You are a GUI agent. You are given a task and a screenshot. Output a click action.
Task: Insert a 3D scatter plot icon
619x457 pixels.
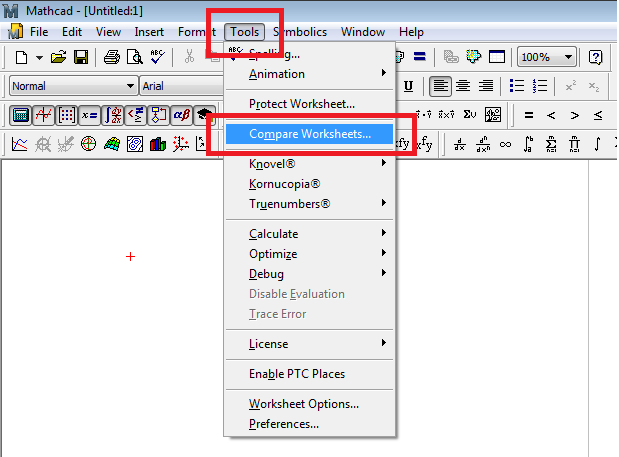click(181, 144)
